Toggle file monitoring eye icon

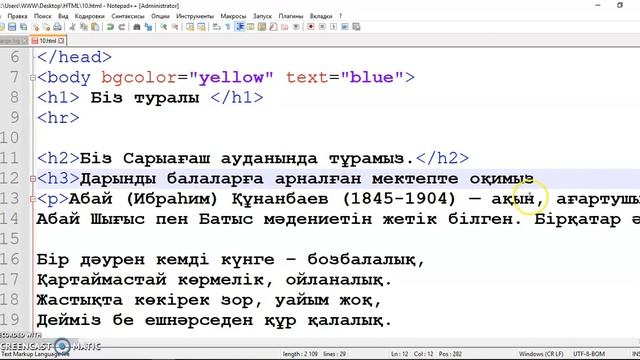point(296,27)
